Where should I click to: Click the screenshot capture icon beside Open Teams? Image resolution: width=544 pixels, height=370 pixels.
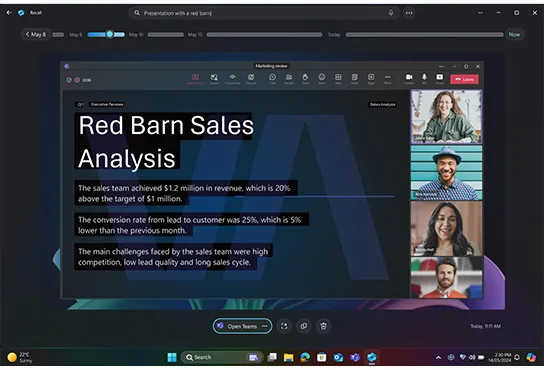coord(284,326)
